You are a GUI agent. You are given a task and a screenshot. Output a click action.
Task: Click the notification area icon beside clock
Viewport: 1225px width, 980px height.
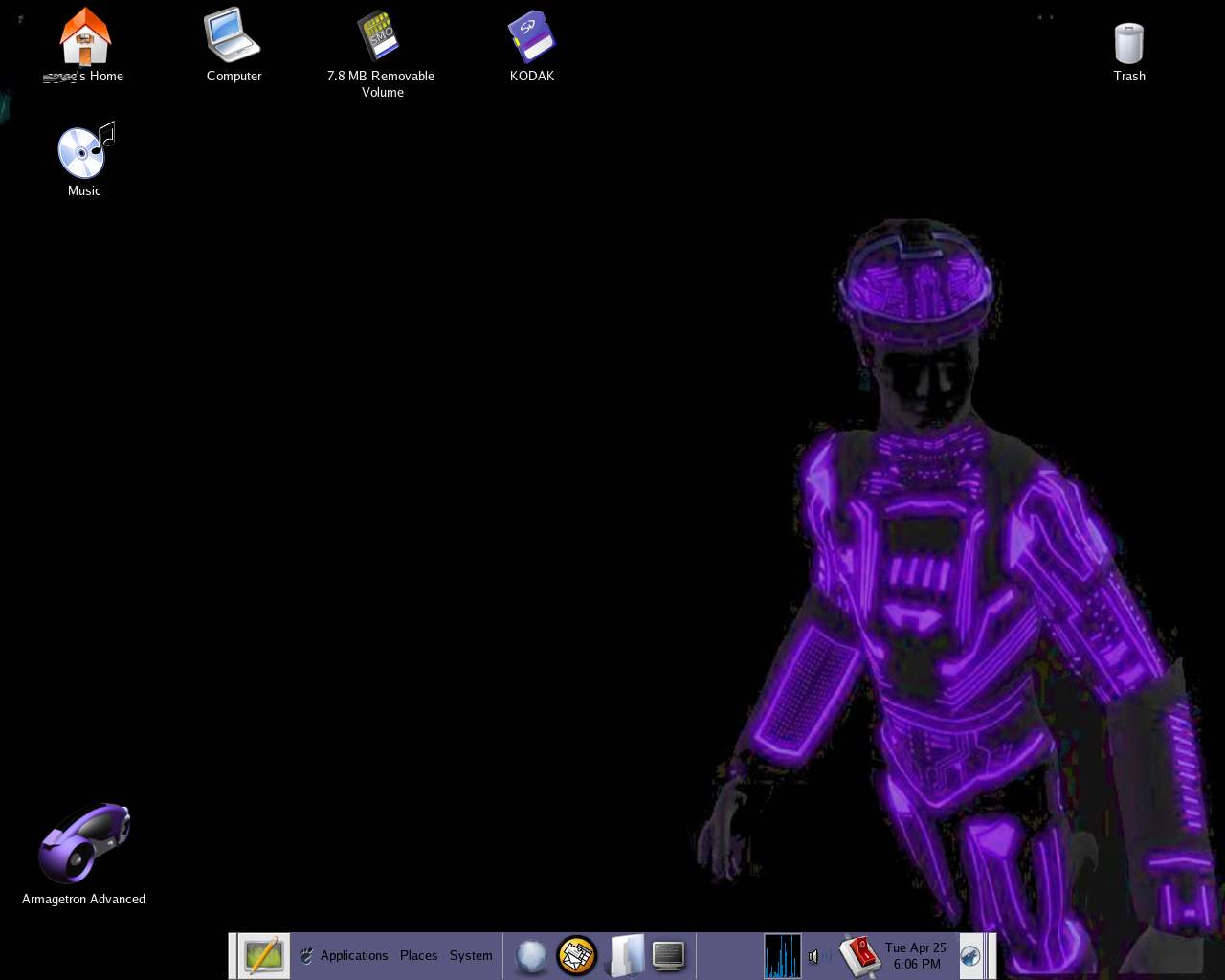point(970,956)
